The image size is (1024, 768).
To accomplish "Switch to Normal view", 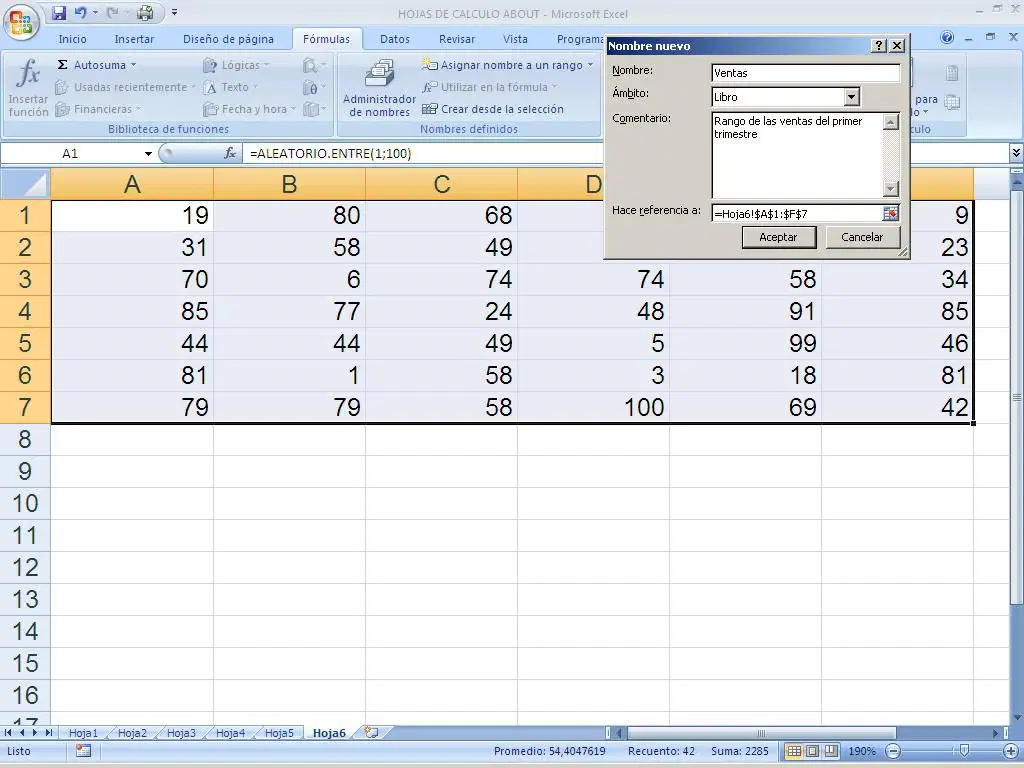I will [x=793, y=751].
